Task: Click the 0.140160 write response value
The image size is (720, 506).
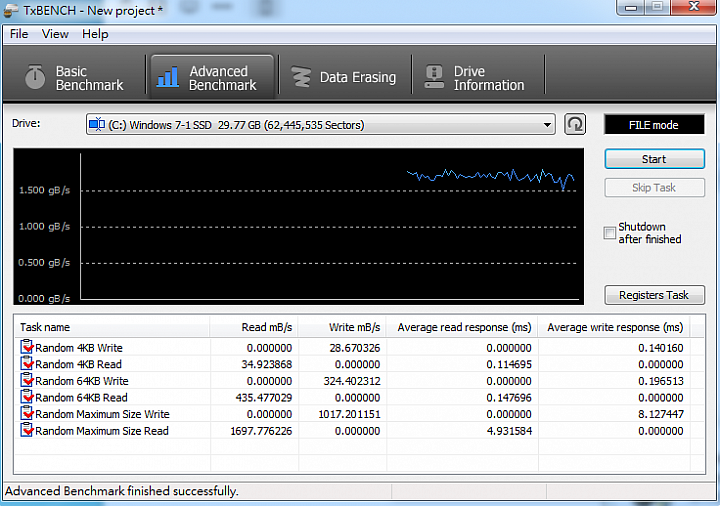Action: click(661, 348)
